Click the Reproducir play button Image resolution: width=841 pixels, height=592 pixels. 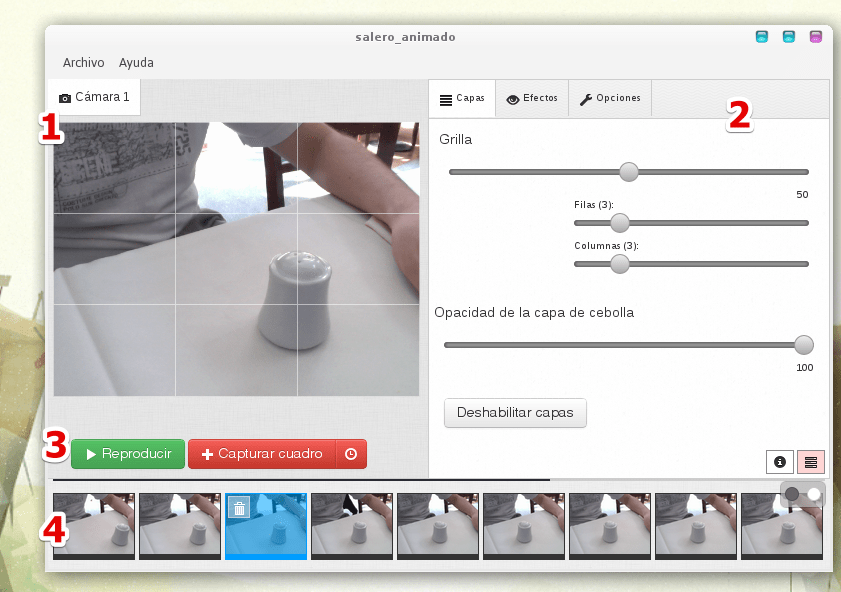(128, 454)
